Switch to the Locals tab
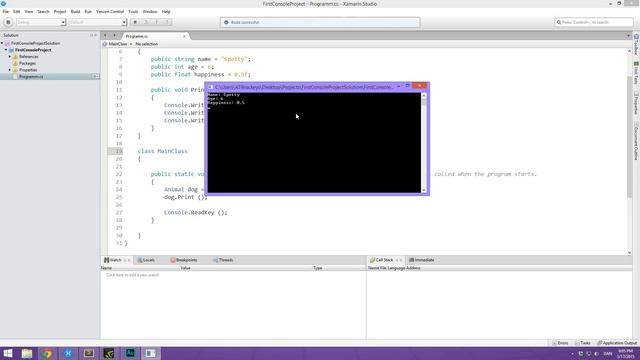Image resolution: width=640 pixels, height=360 pixels. click(x=146, y=260)
